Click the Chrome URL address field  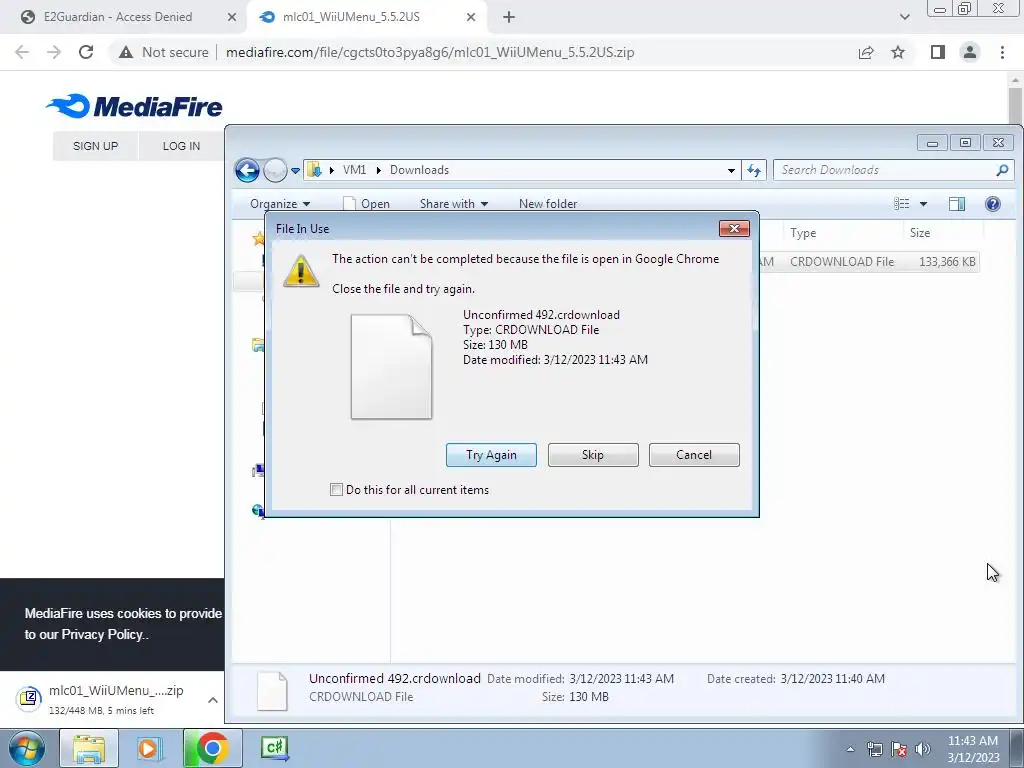tap(430, 52)
